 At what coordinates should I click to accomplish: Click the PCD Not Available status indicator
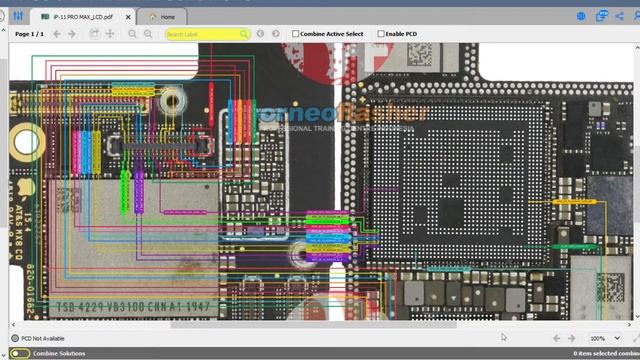(x=38, y=338)
